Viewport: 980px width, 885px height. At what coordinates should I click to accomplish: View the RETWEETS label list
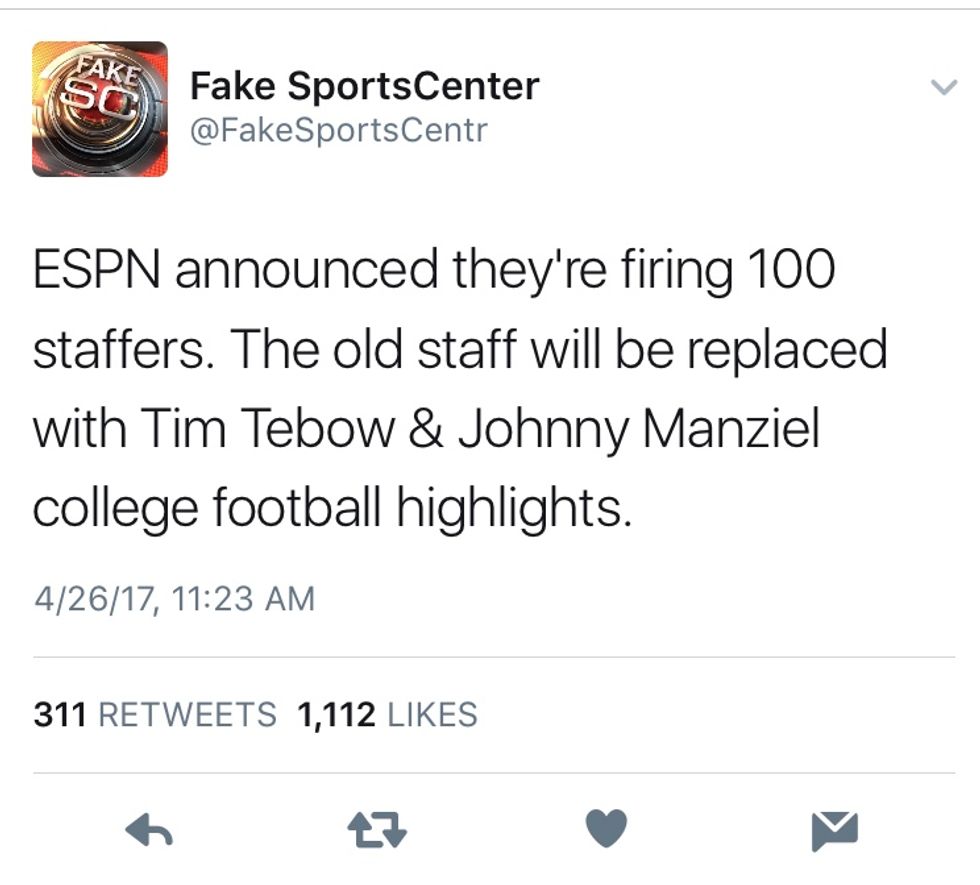coord(189,714)
